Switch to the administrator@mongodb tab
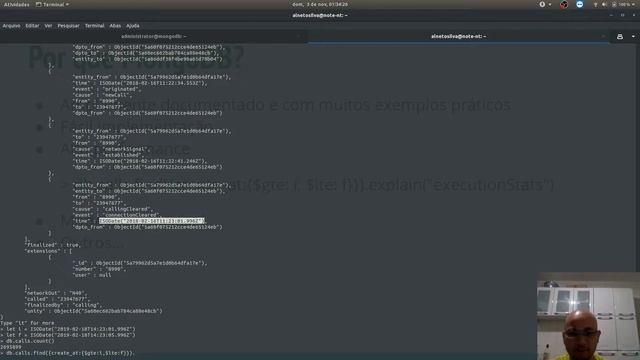The height and width of the screenshot is (360, 640). pos(153,36)
